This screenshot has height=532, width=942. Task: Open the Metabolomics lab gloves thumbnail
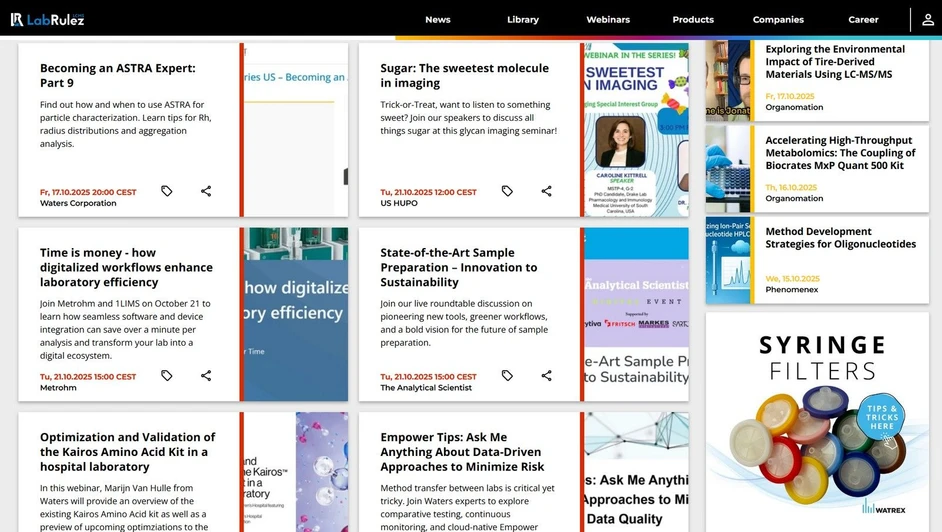click(728, 169)
